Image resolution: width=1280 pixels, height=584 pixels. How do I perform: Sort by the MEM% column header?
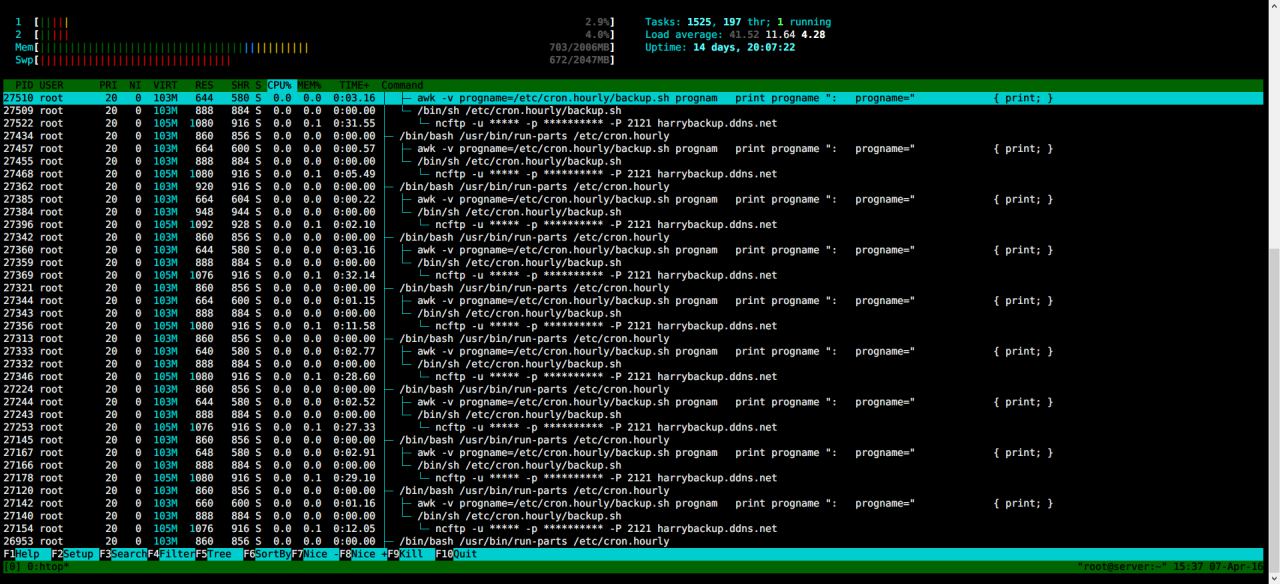point(309,85)
